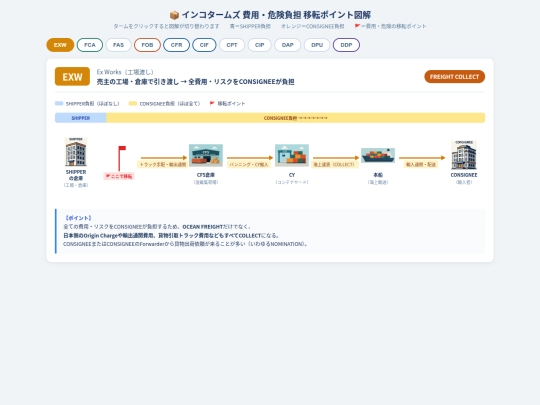The height and width of the screenshot is (405, 540).
Task: Open the FOB term tab
Action: (147, 45)
